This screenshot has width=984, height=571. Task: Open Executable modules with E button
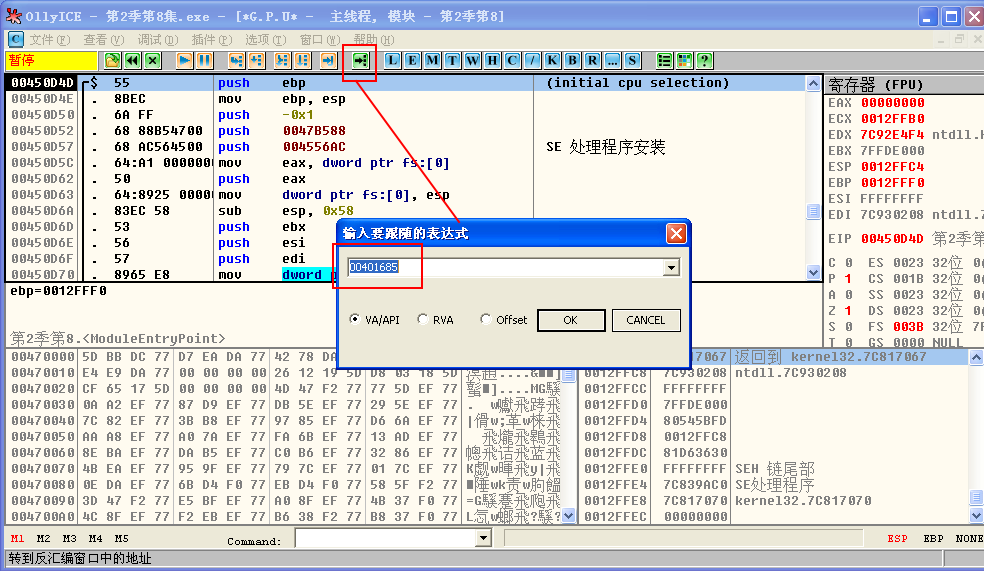412,61
